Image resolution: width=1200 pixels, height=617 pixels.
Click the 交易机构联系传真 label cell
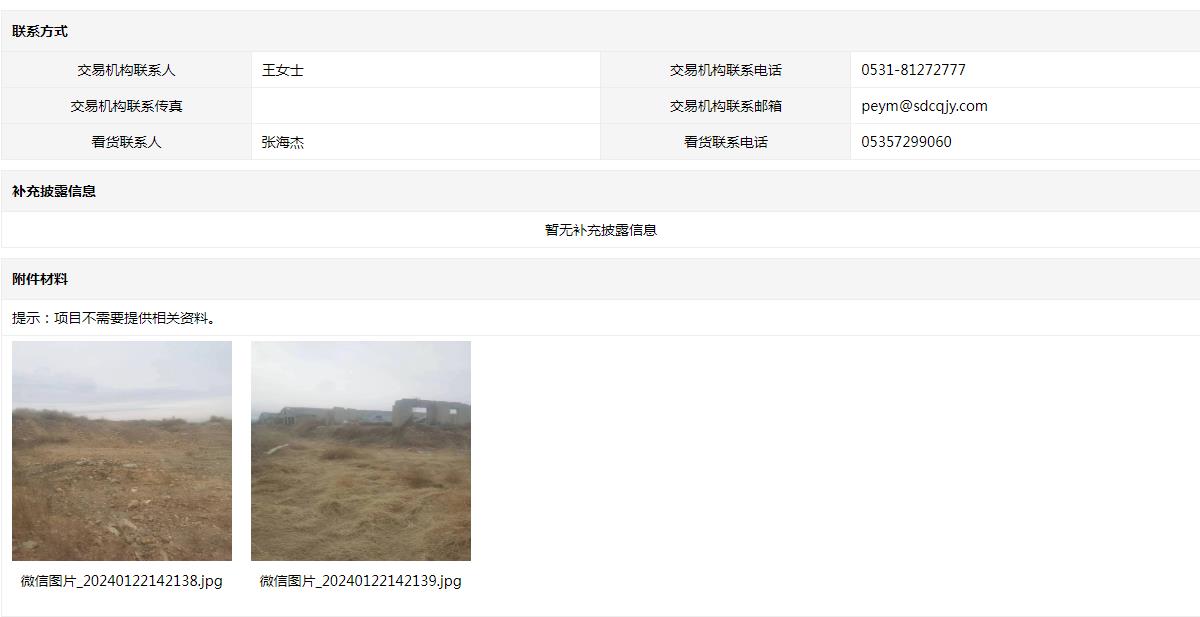(x=126, y=106)
